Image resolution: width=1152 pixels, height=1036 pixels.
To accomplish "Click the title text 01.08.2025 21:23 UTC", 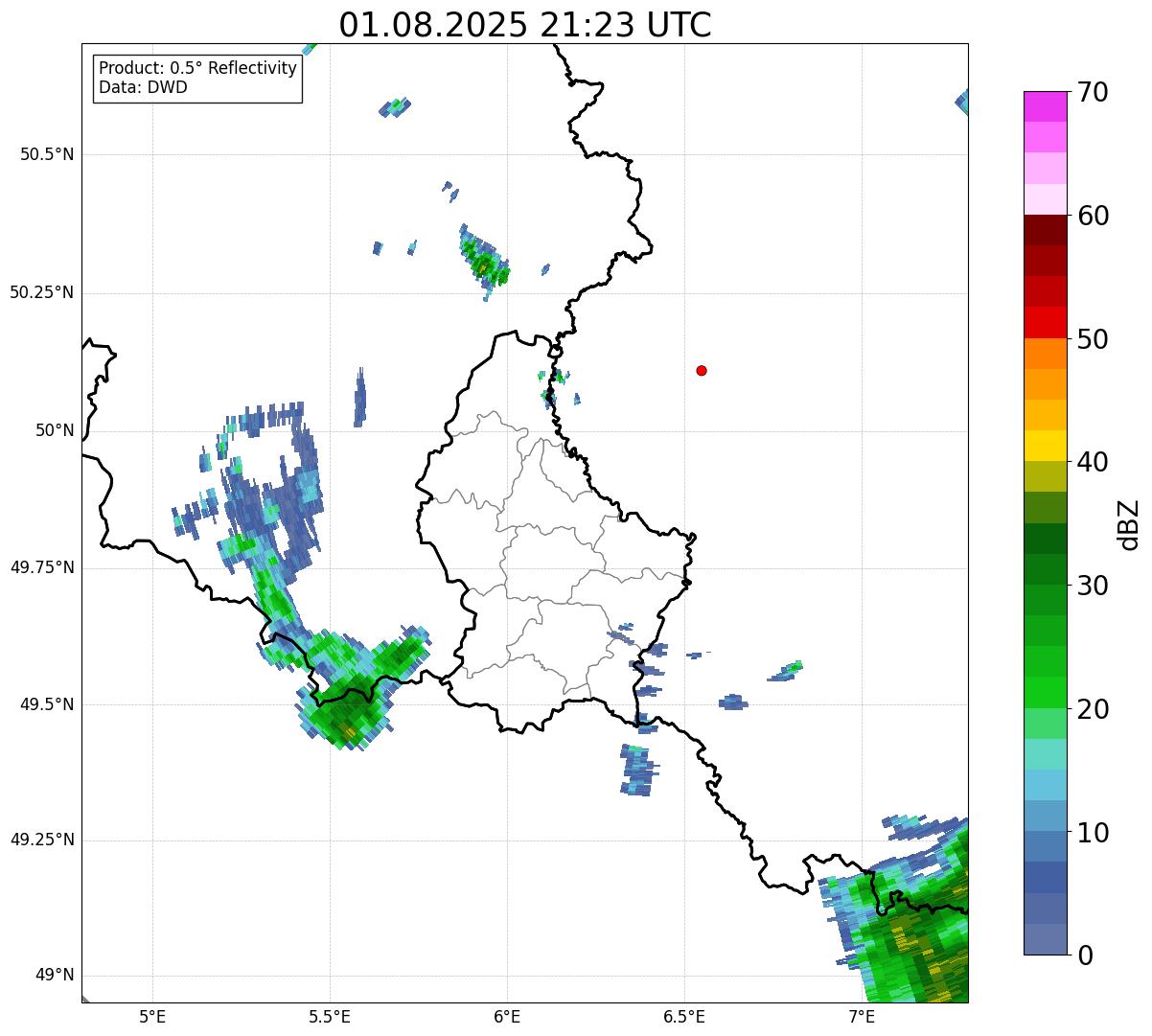I will 525,25.
